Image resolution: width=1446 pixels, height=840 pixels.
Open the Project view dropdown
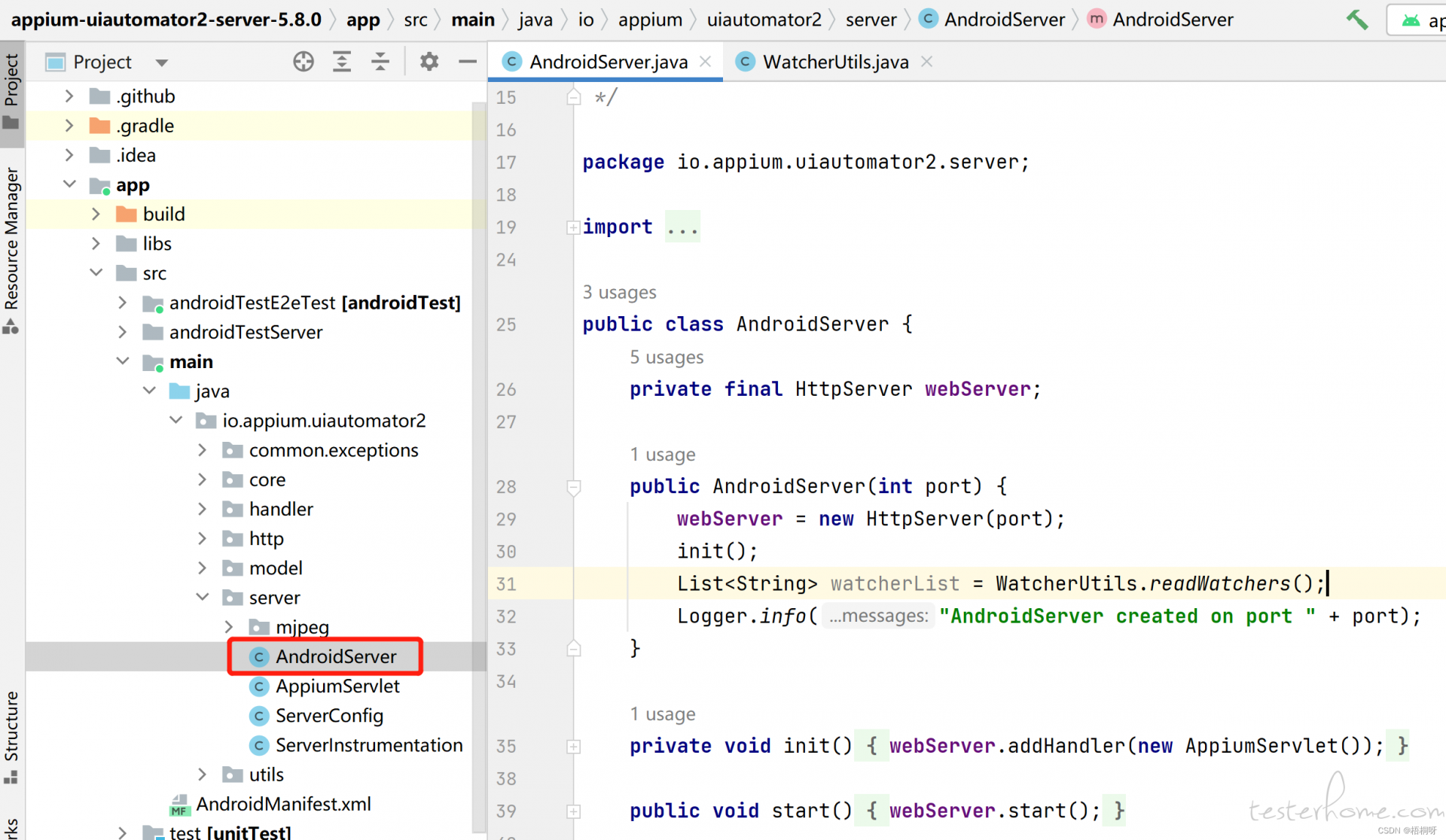(161, 62)
